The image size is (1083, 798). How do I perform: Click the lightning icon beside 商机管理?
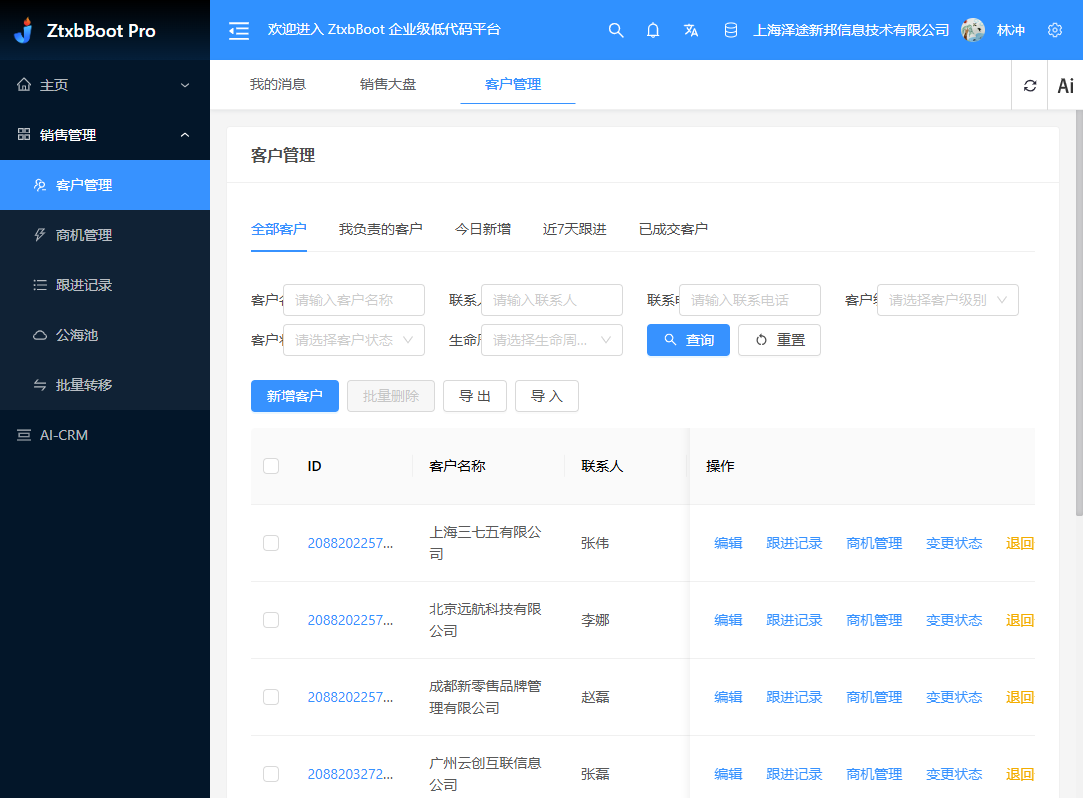40,235
